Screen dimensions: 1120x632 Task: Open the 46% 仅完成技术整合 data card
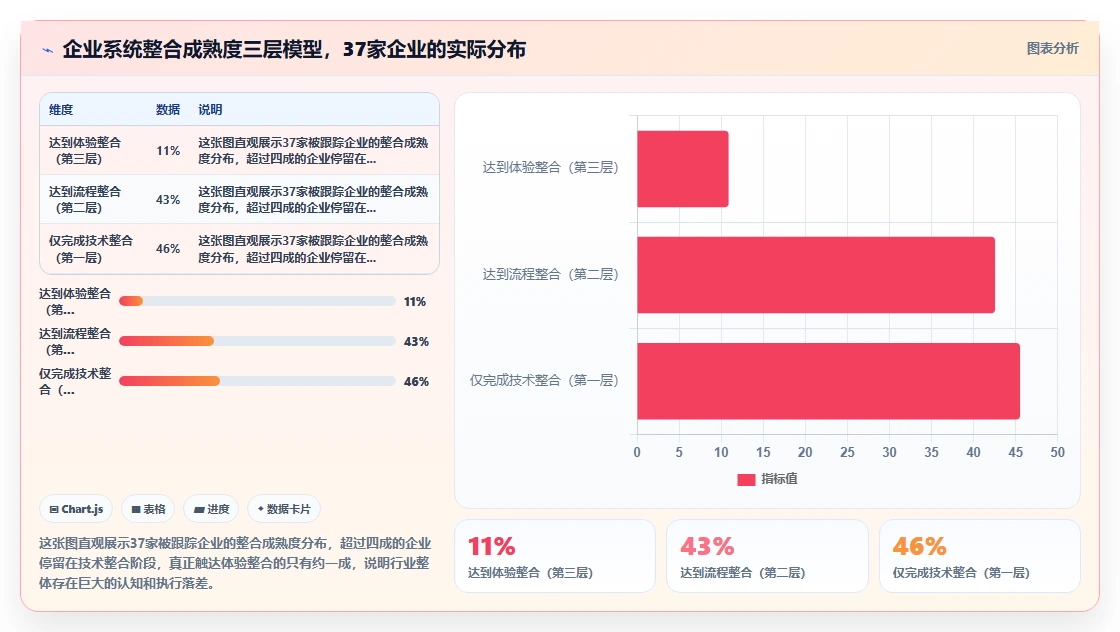tap(979, 556)
